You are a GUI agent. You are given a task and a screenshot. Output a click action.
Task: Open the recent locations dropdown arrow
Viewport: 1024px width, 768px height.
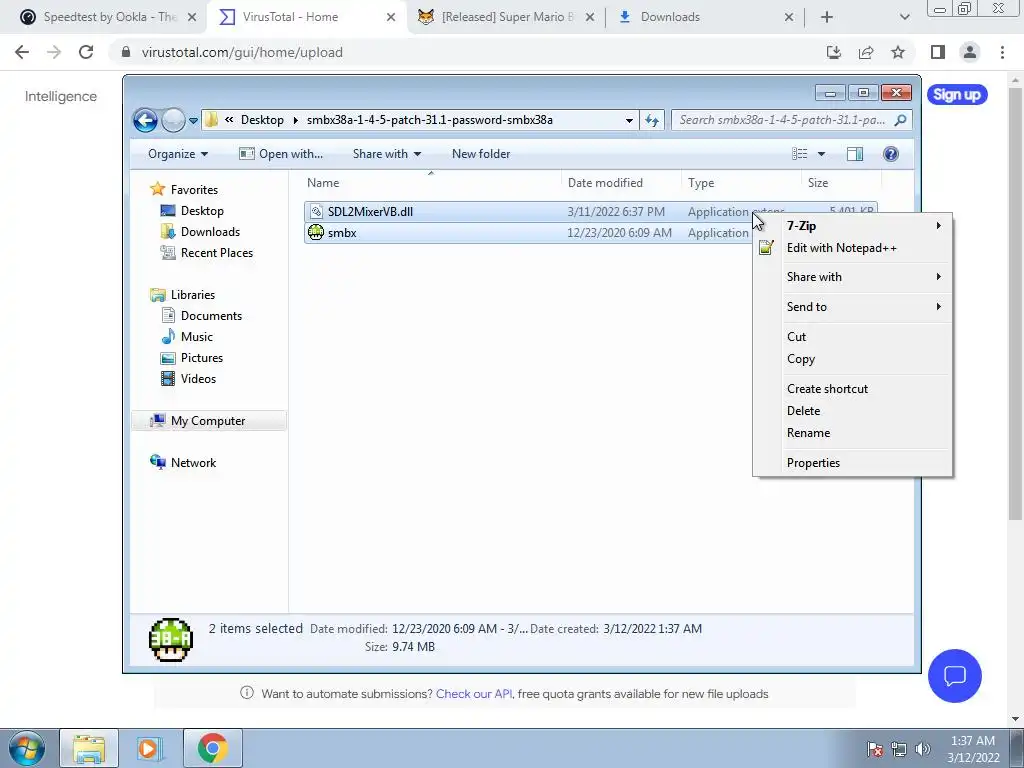tap(193, 121)
